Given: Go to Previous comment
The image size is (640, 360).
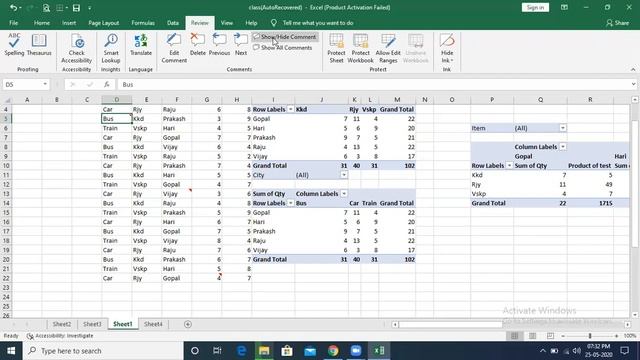Looking at the screenshot, I should click(219, 44).
